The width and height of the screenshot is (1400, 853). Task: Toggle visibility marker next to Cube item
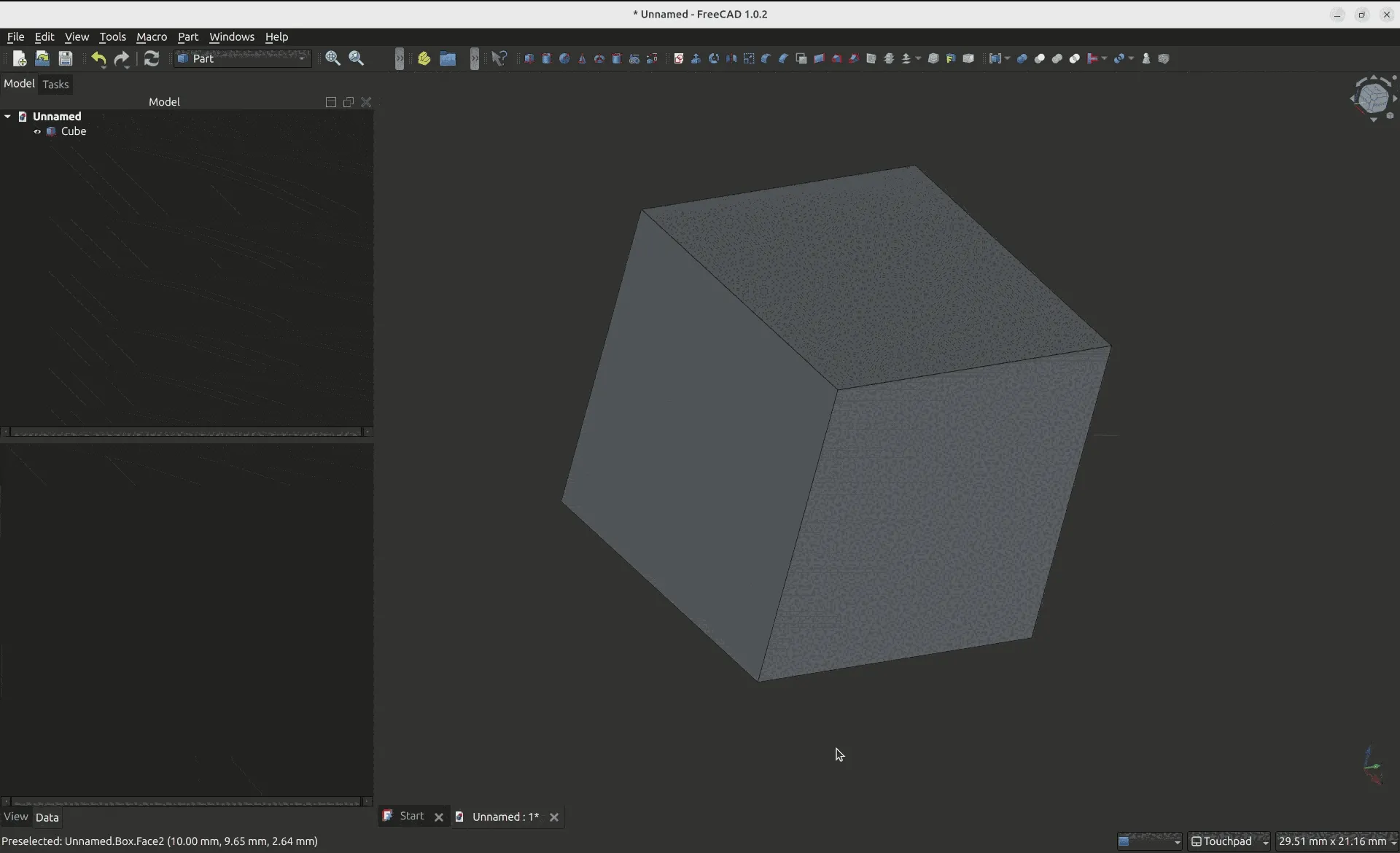37,132
